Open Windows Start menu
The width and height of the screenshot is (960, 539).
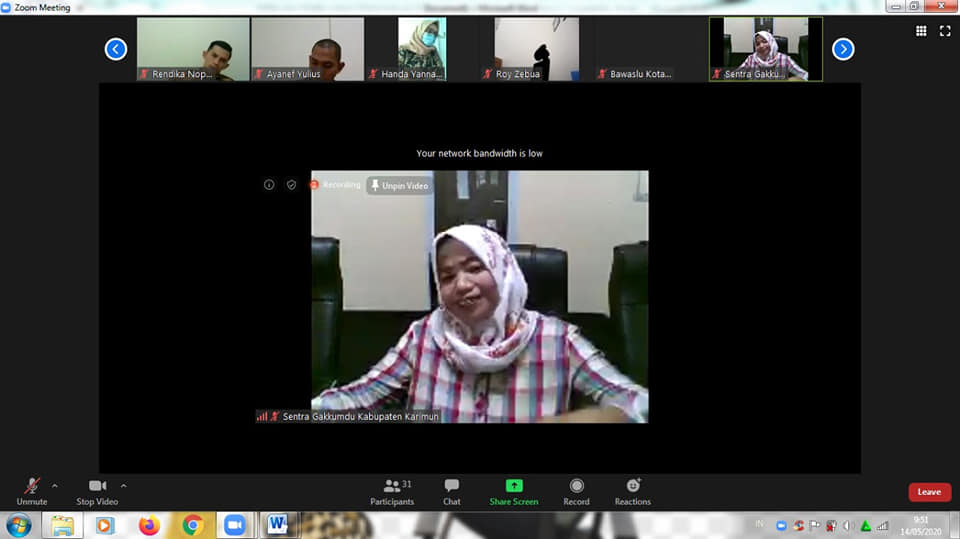[x=19, y=526]
